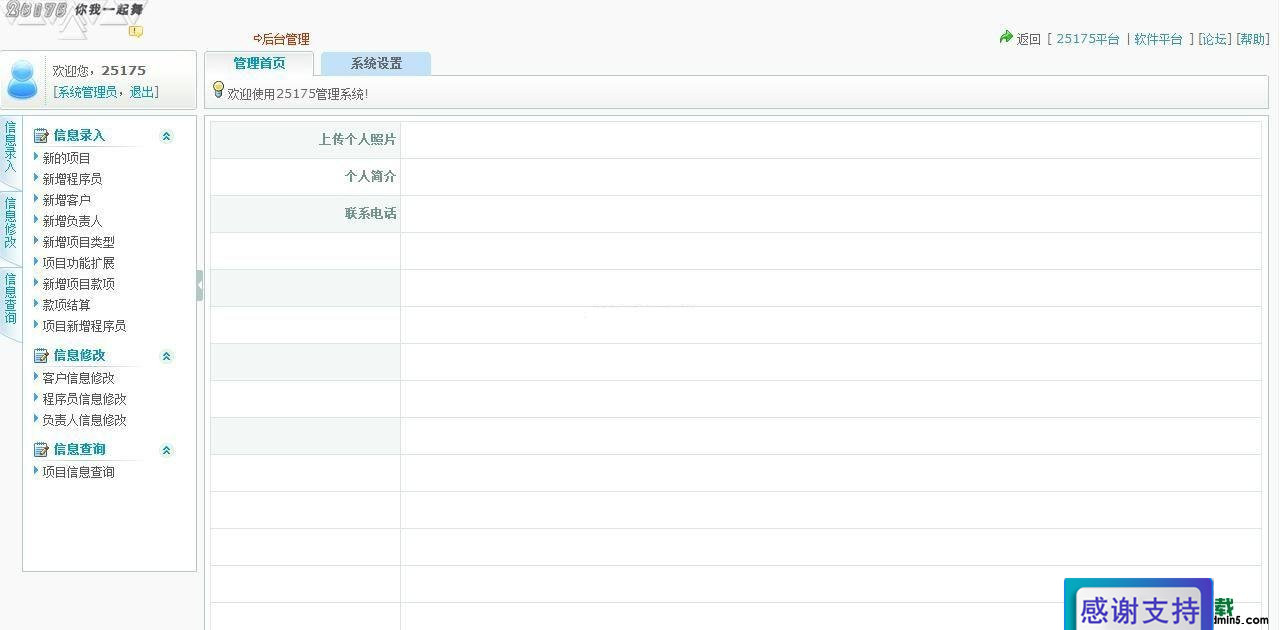Click the green return arrow icon
Image resolution: width=1280 pixels, height=630 pixels.
[1006, 38]
